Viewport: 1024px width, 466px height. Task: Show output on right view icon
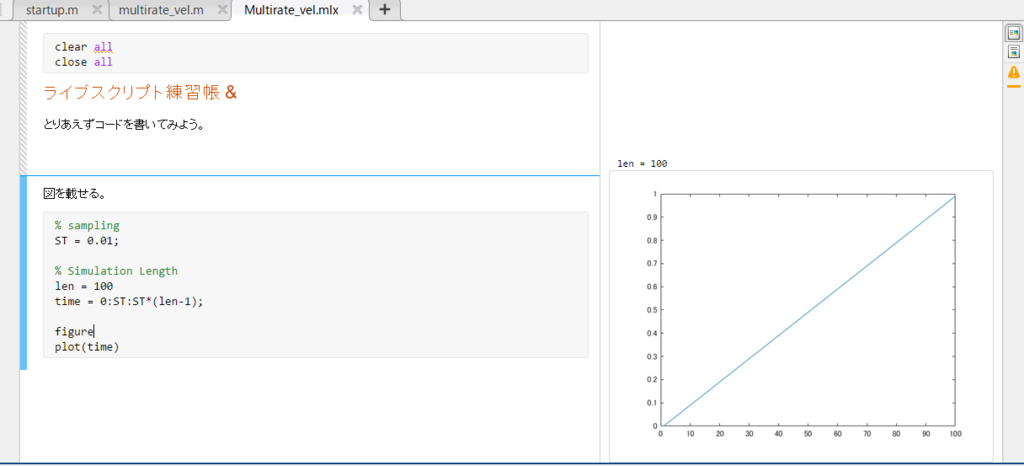(1014, 33)
